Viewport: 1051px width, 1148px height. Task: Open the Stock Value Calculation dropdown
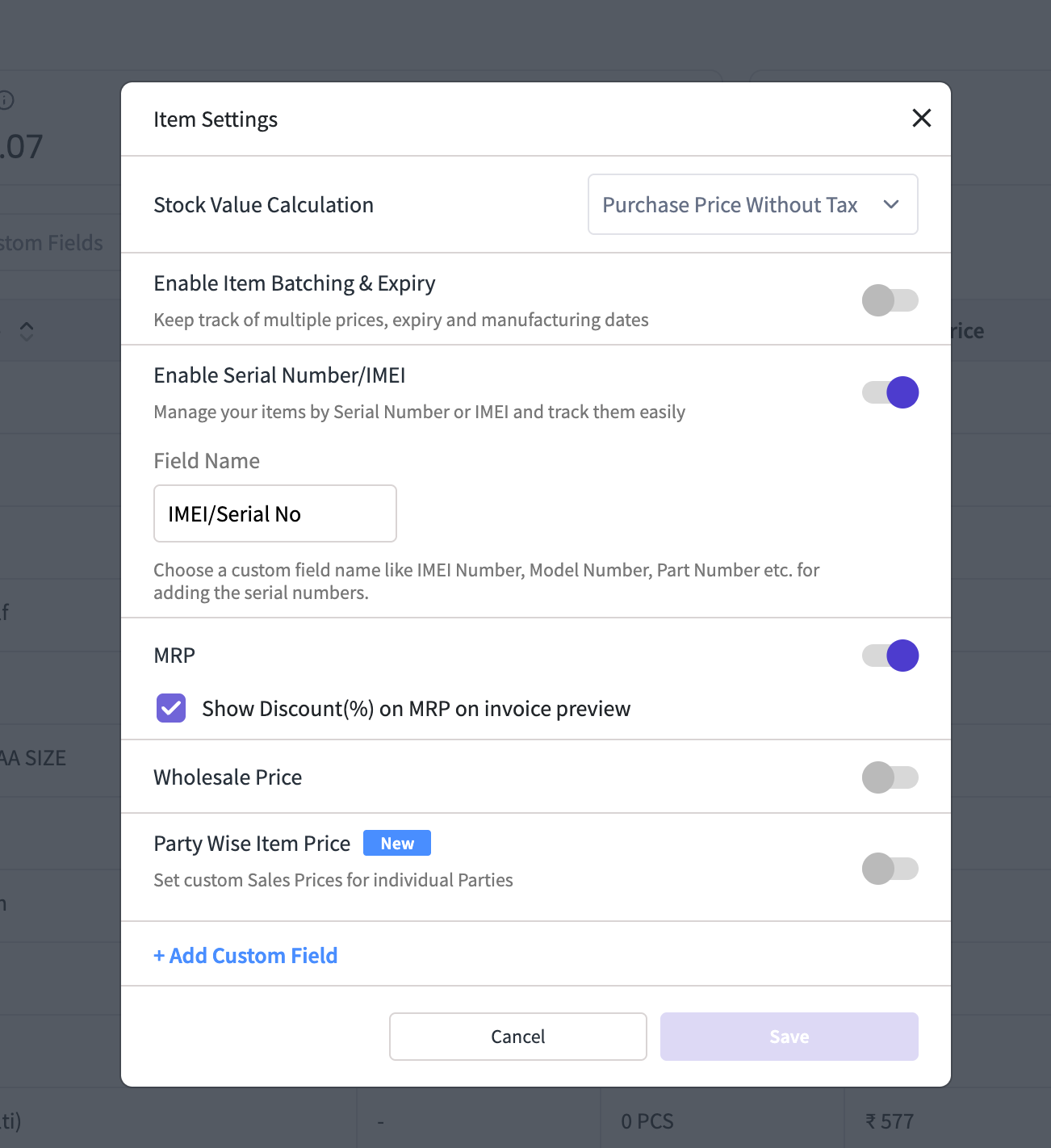[x=752, y=205]
